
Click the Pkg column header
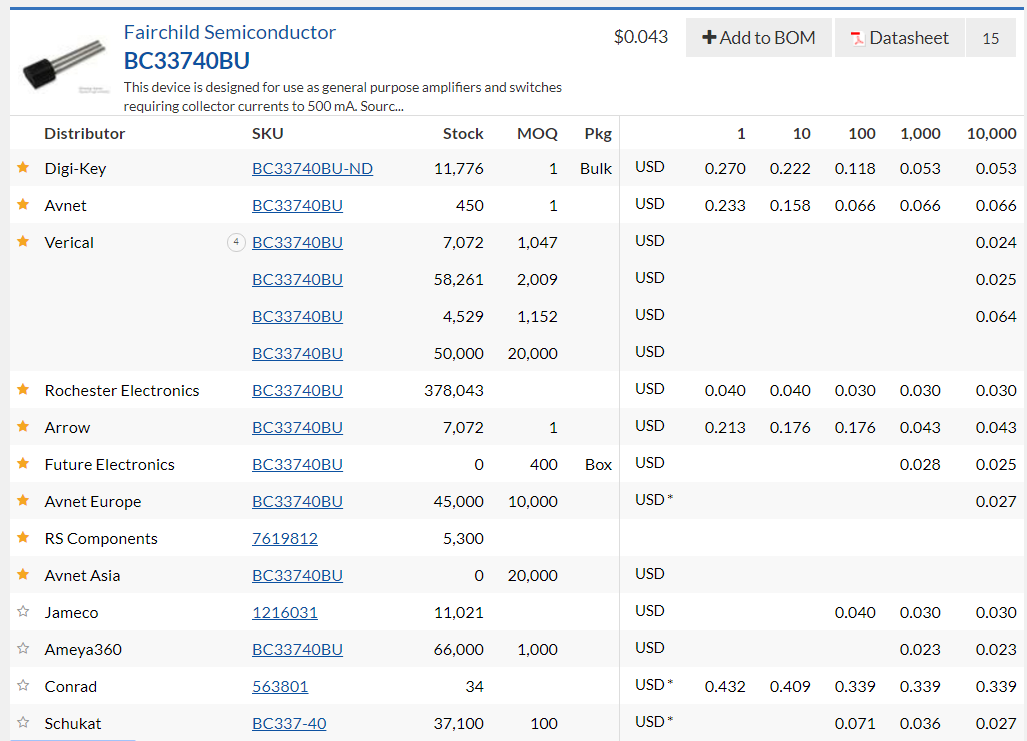click(598, 134)
